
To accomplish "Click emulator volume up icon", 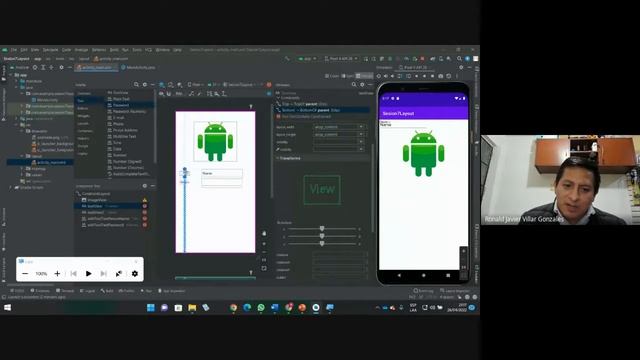I will click(x=386, y=76).
